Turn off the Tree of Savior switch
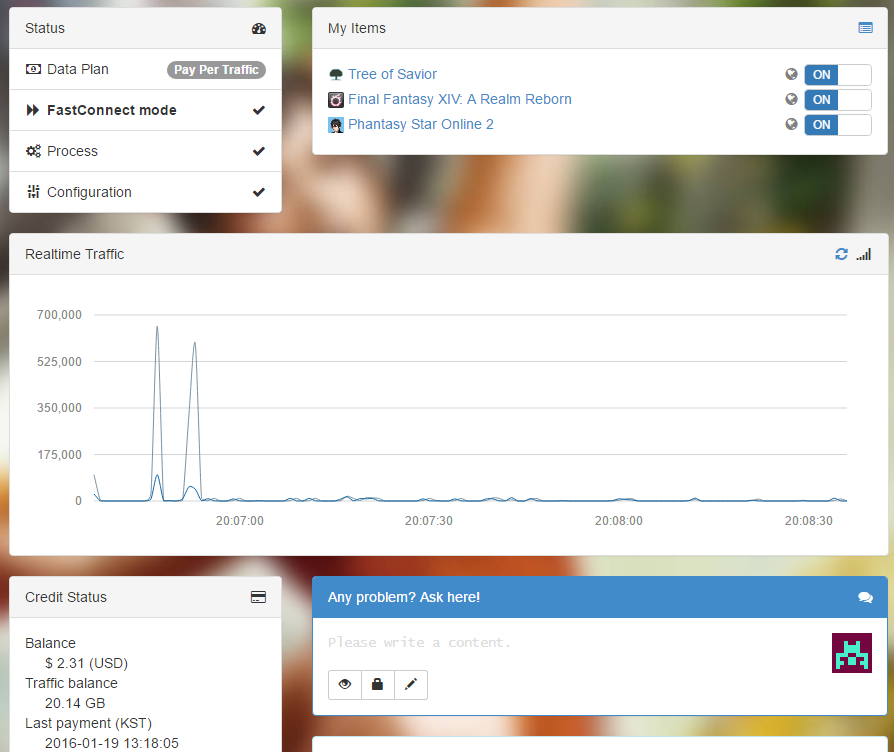This screenshot has height=752, width=894. 837,75
